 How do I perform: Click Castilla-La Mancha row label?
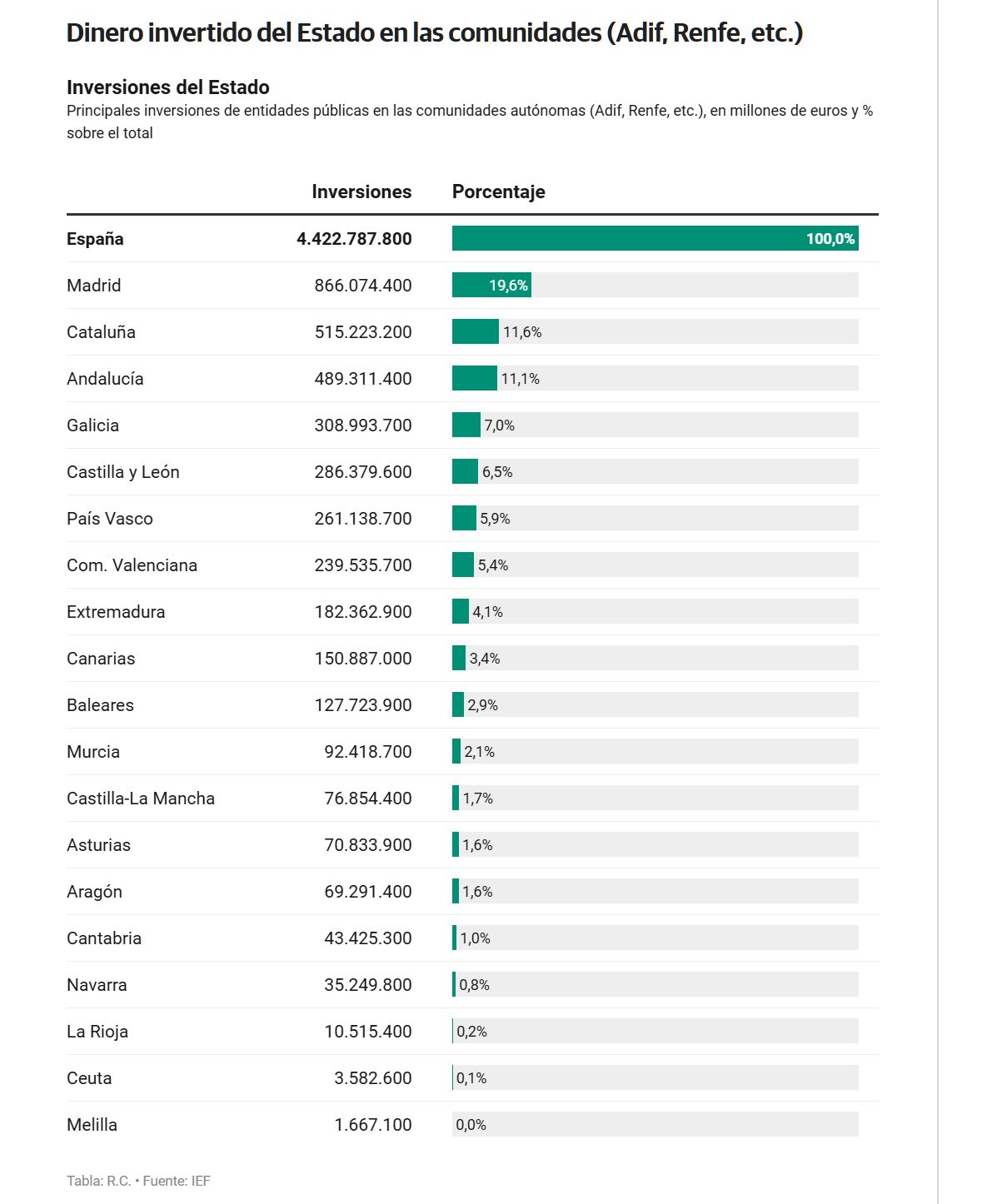141,799
